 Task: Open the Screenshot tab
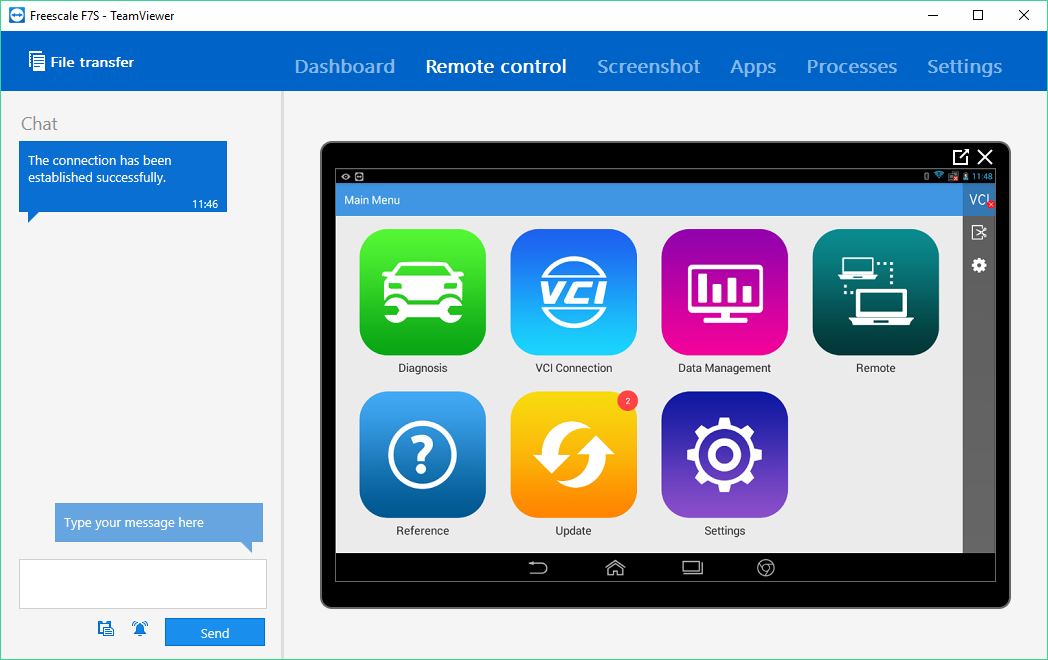[648, 66]
